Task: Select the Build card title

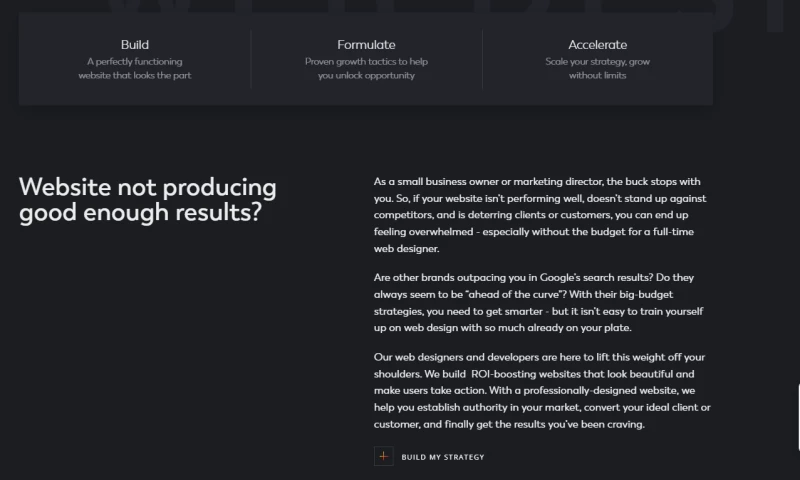Action: (135, 45)
